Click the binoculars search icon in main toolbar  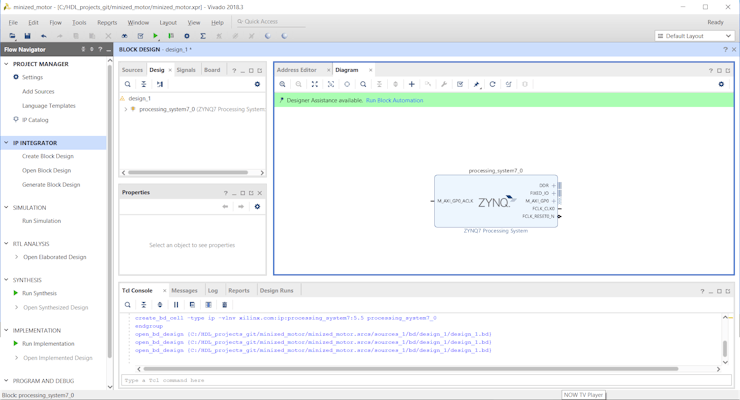point(124,36)
